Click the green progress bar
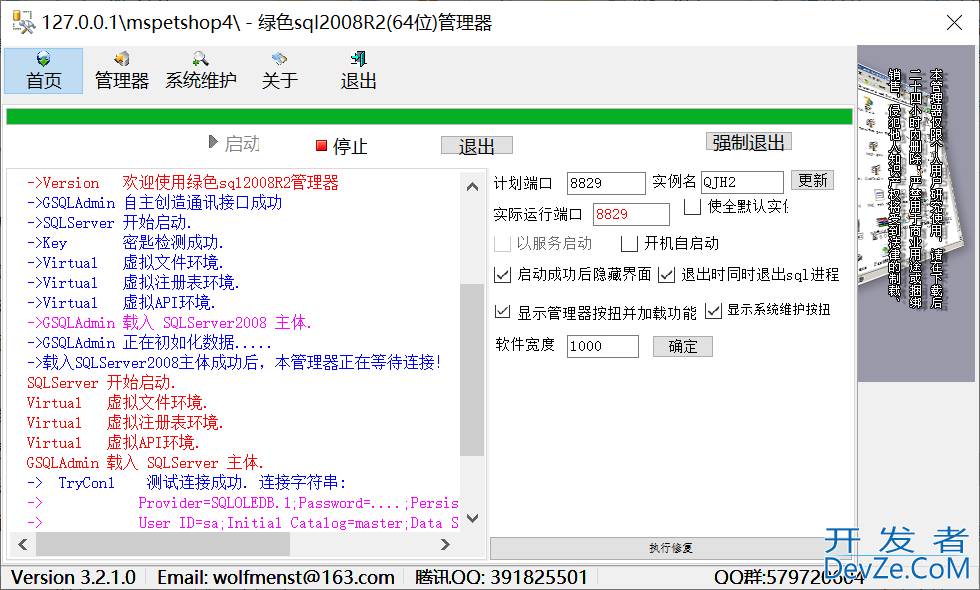The height and width of the screenshot is (590, 980). tap(429, 116)
